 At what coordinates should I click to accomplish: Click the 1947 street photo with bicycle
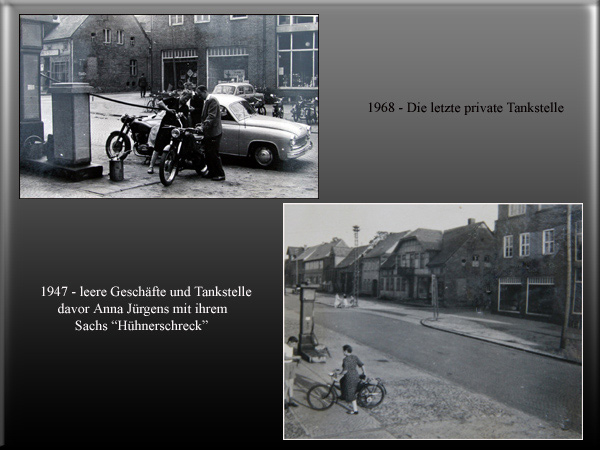[433, 321]
